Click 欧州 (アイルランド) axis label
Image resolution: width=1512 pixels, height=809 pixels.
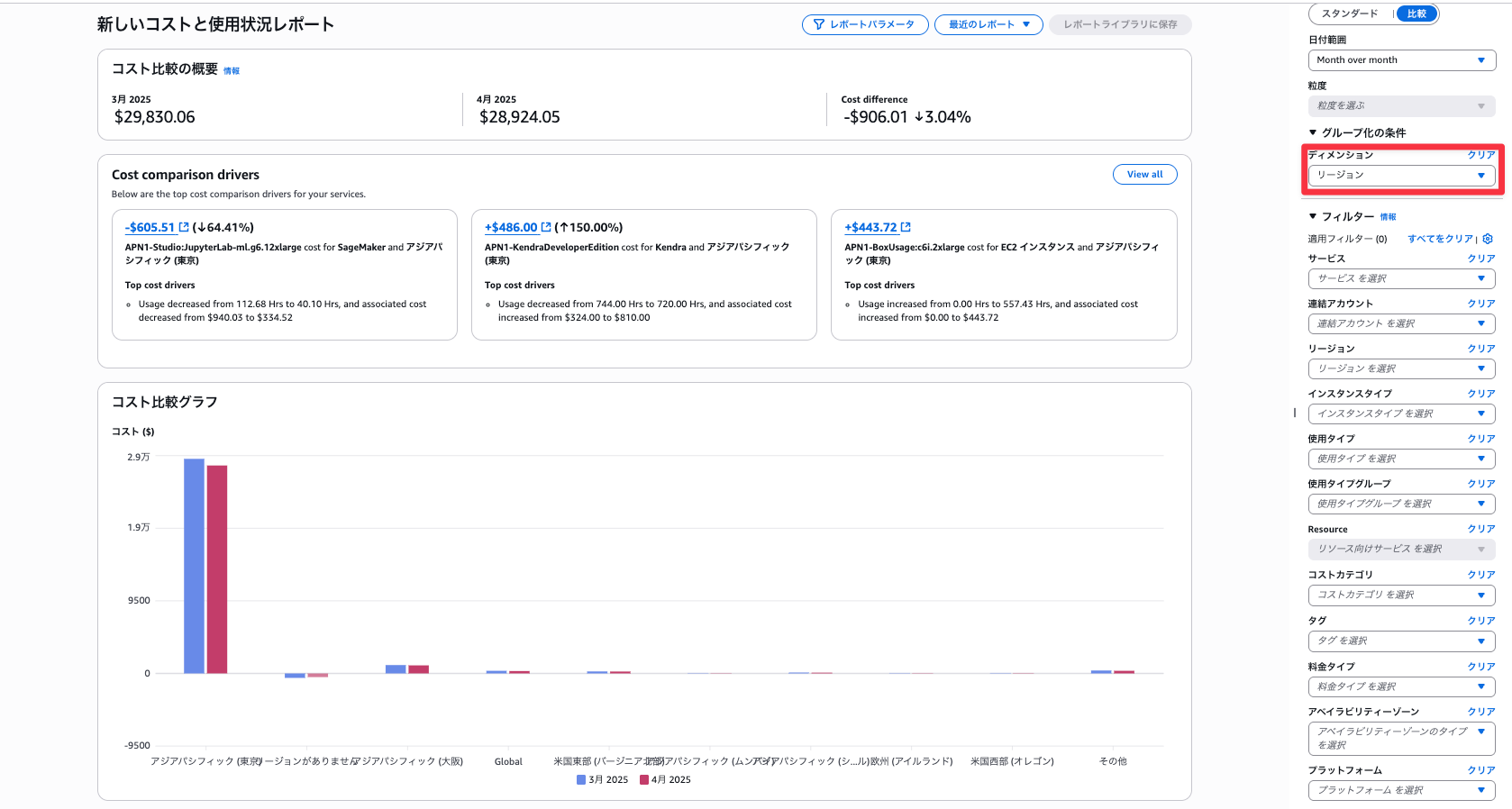tap(911, 761)
